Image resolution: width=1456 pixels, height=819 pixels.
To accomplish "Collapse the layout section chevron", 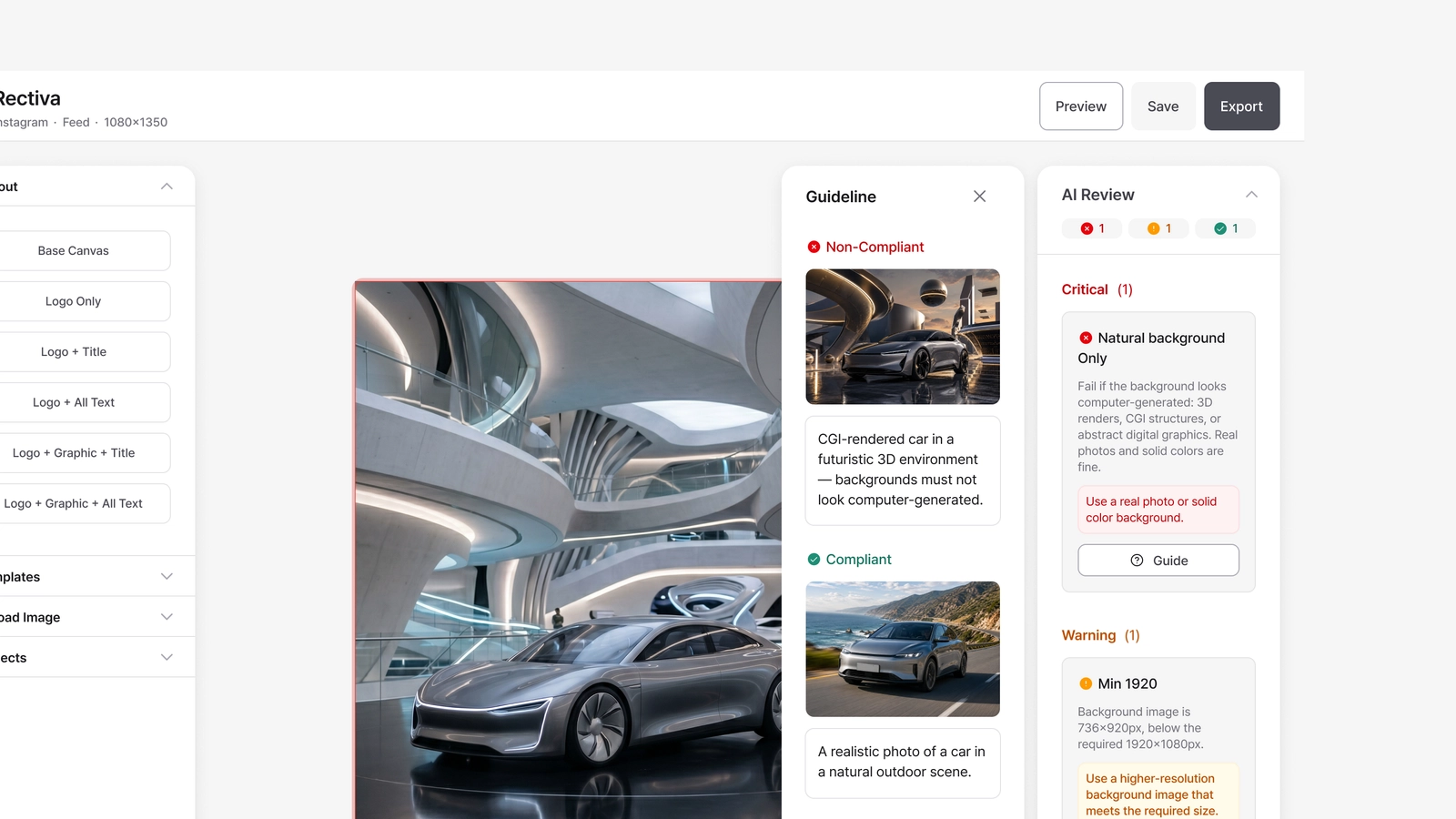I will pos(167,187).
